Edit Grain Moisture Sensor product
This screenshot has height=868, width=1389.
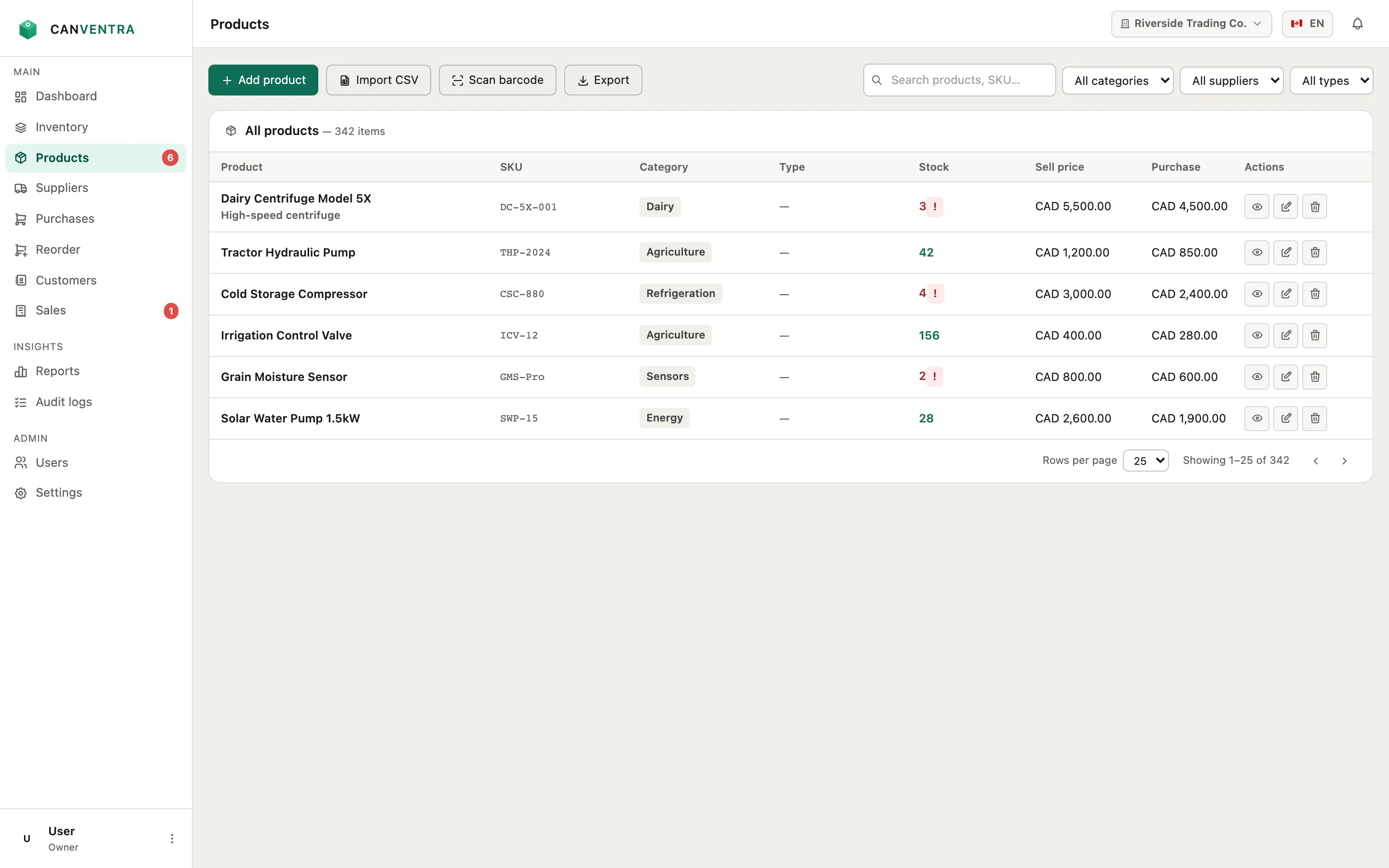click(1286, 377)
